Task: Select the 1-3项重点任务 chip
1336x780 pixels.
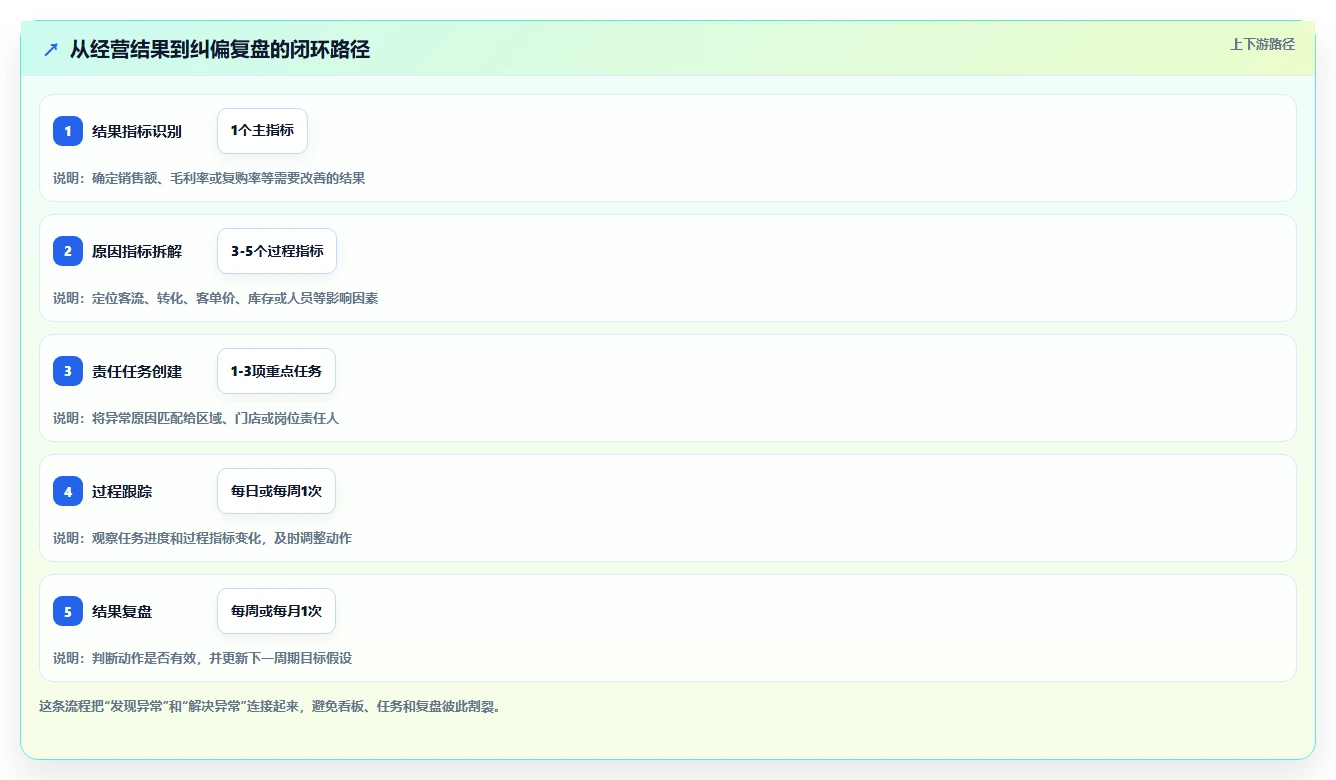Action: 276,371
